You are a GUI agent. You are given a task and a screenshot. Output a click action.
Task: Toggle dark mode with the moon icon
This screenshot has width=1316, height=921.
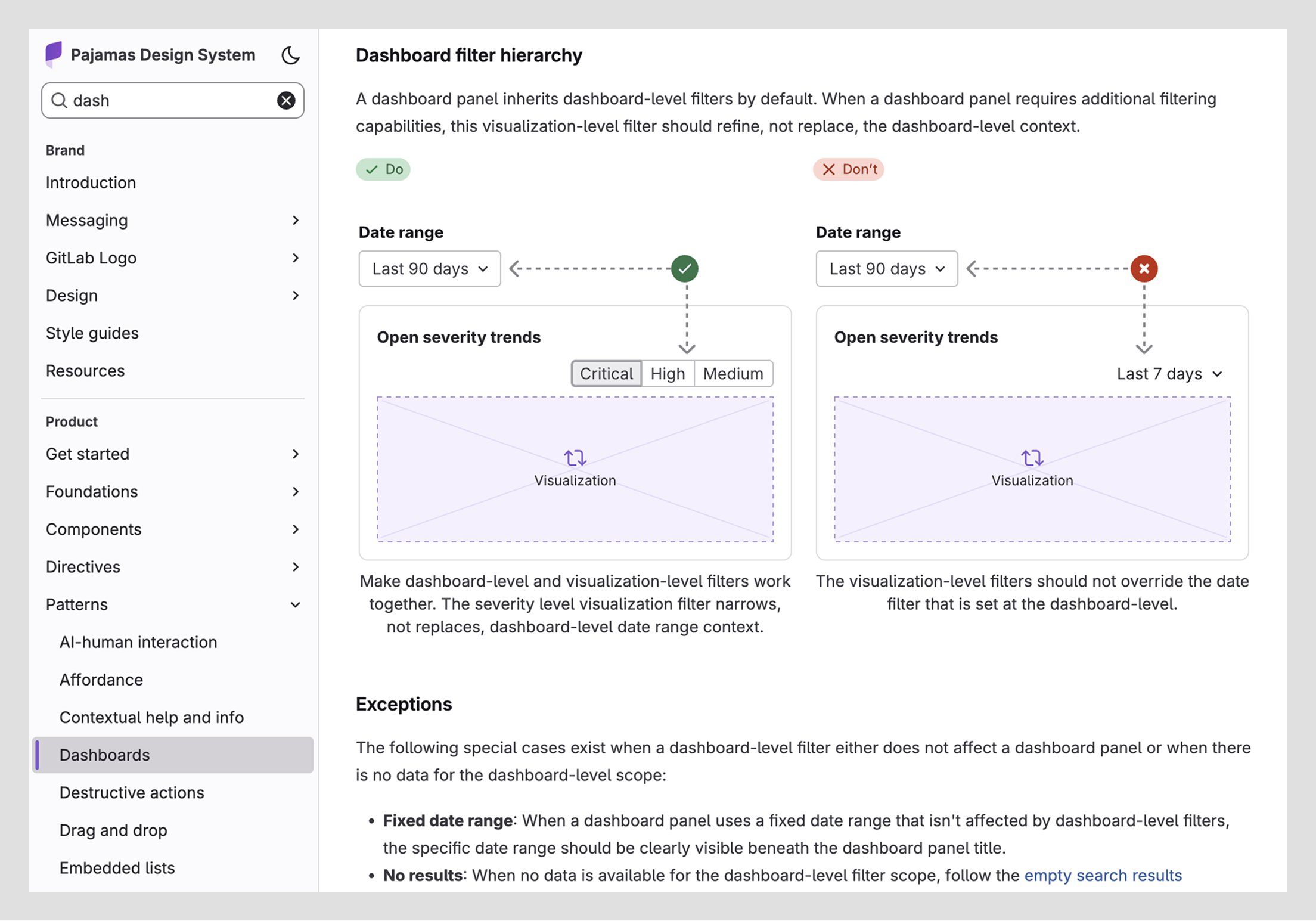pyautogui.click(x=290, y=55)
